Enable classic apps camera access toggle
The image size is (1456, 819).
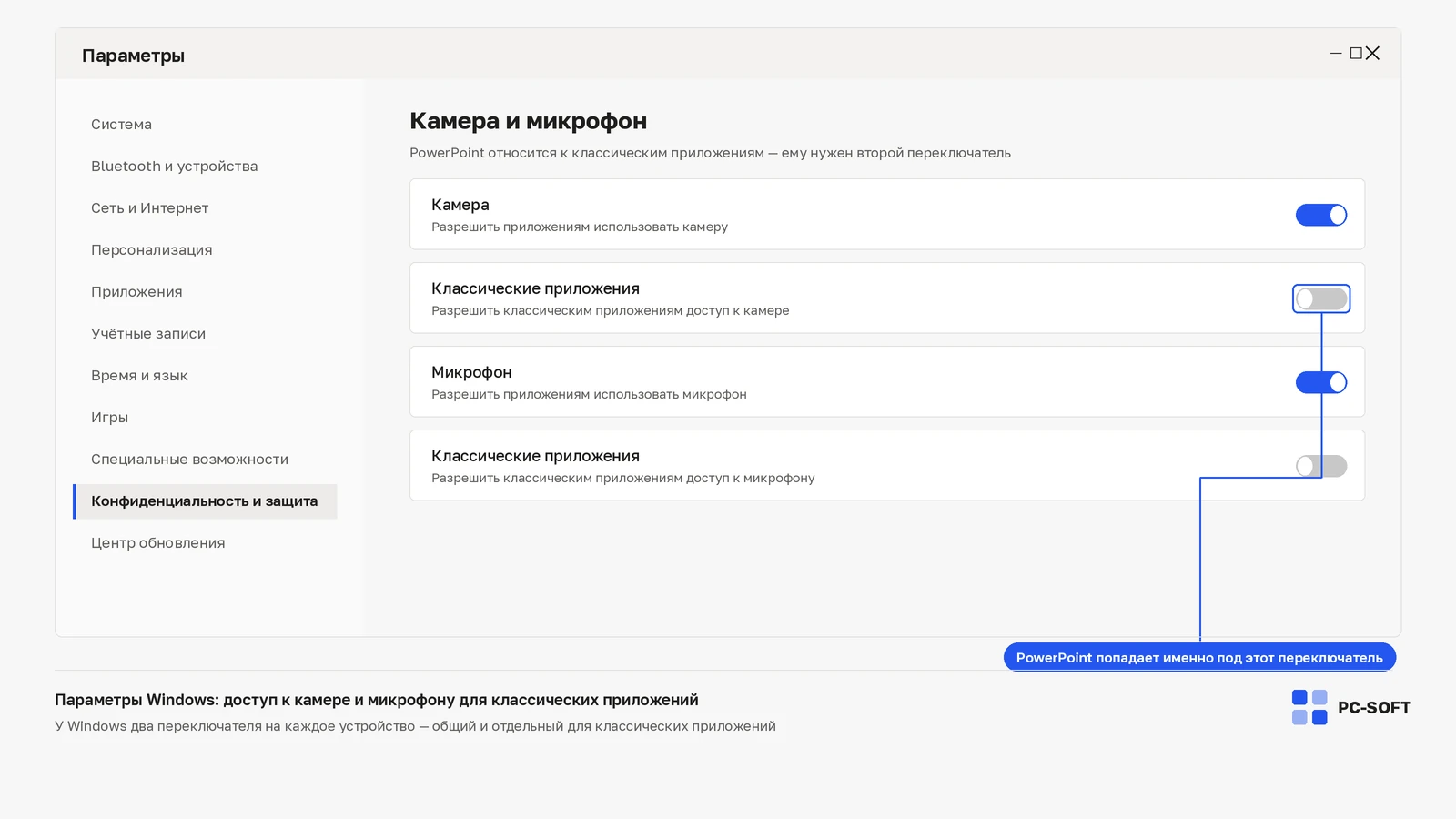[x=1320, y=298]
